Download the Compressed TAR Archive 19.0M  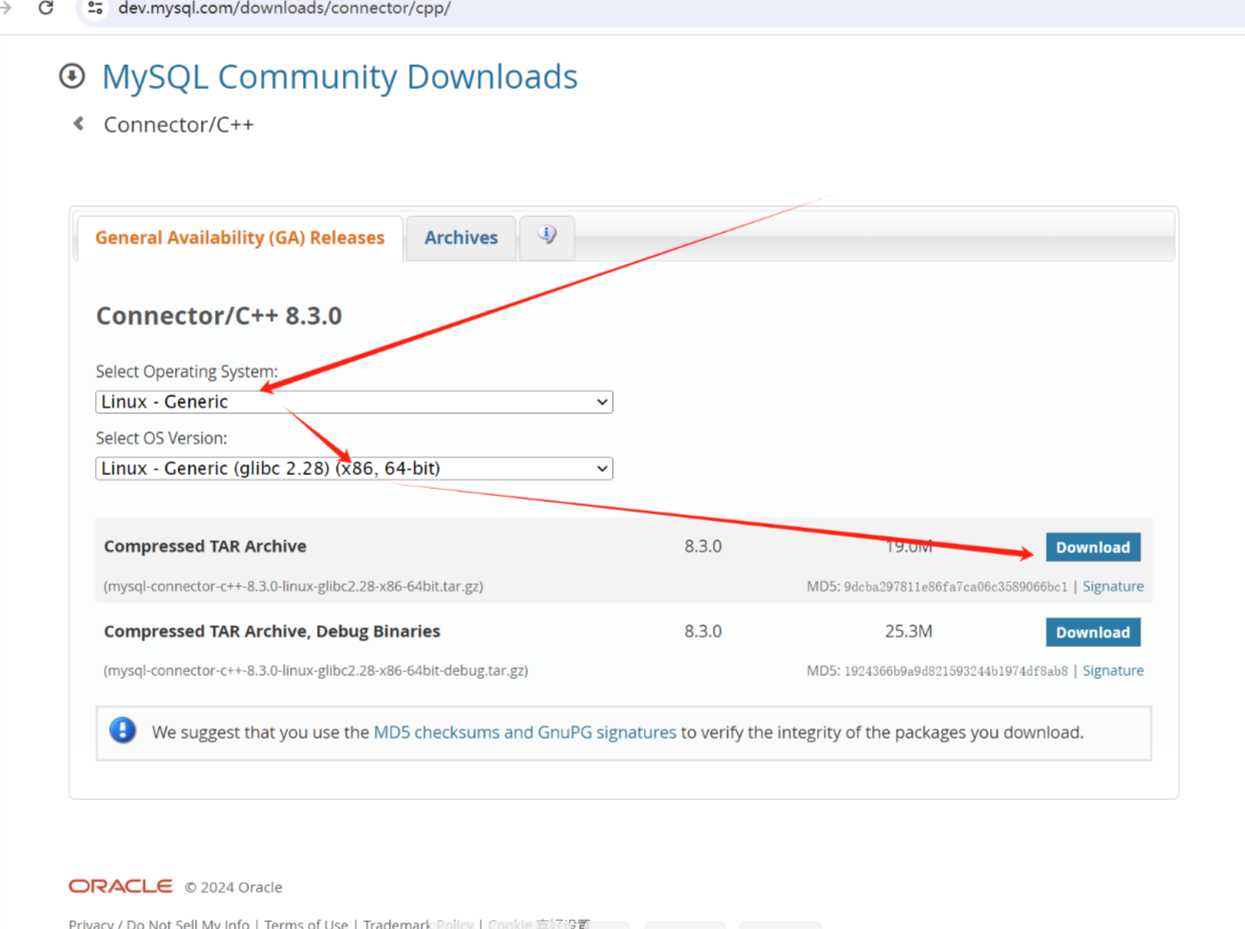point(1093,547)
